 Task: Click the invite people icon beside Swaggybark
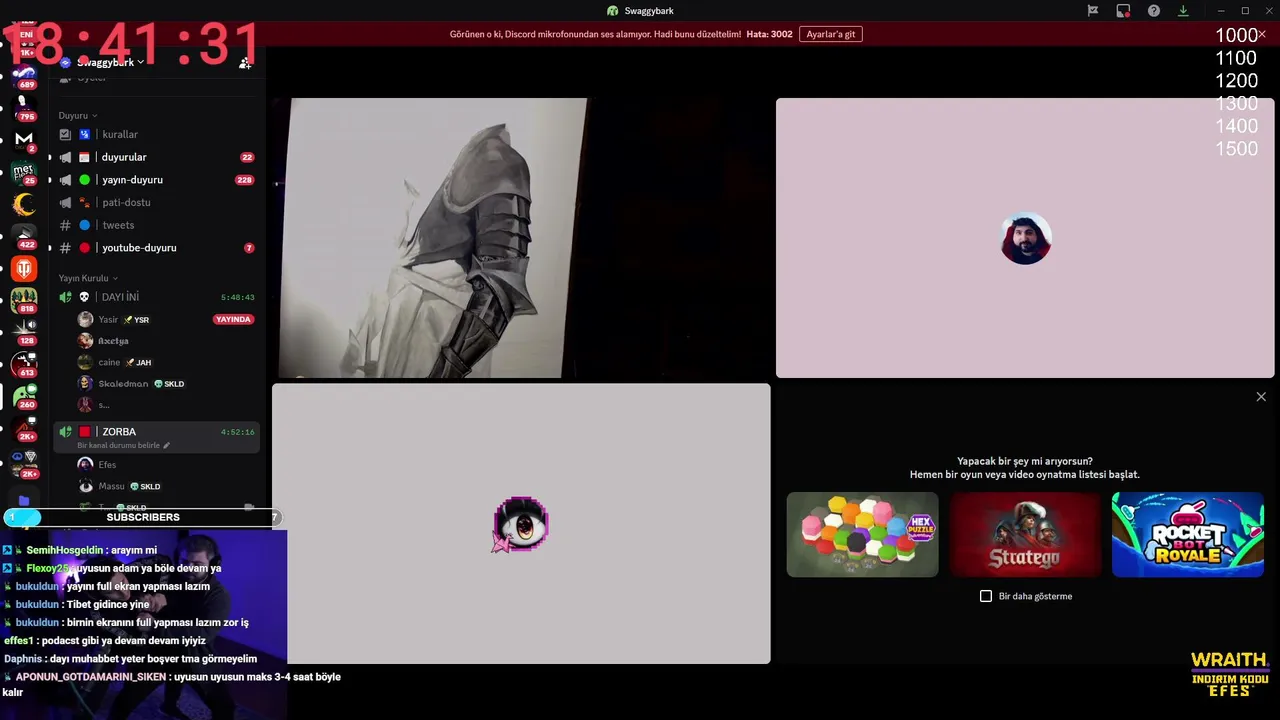(x=245, y=62)
